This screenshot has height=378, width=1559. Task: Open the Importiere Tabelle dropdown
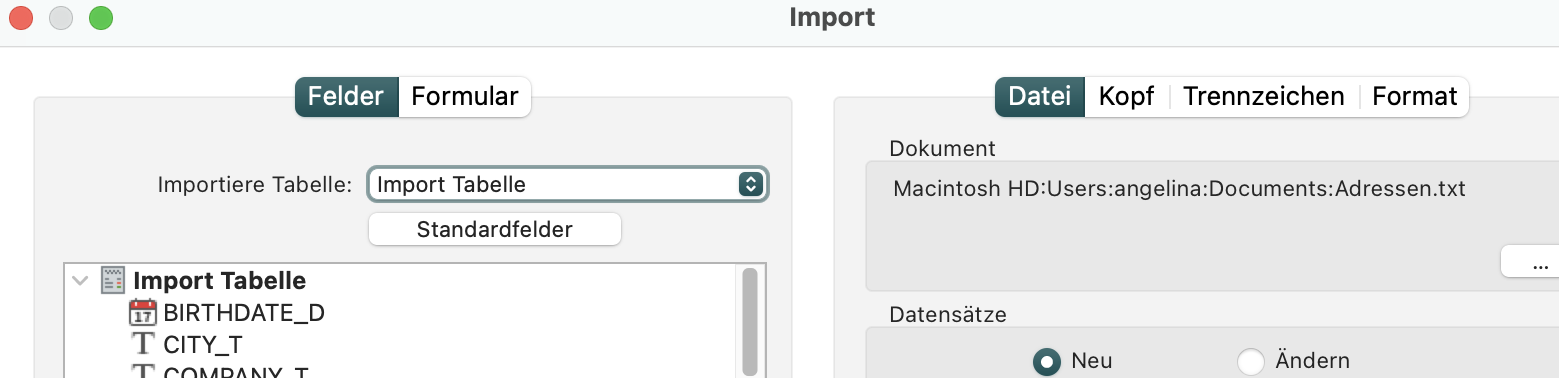pyautogui.click(x=568, y=184)
